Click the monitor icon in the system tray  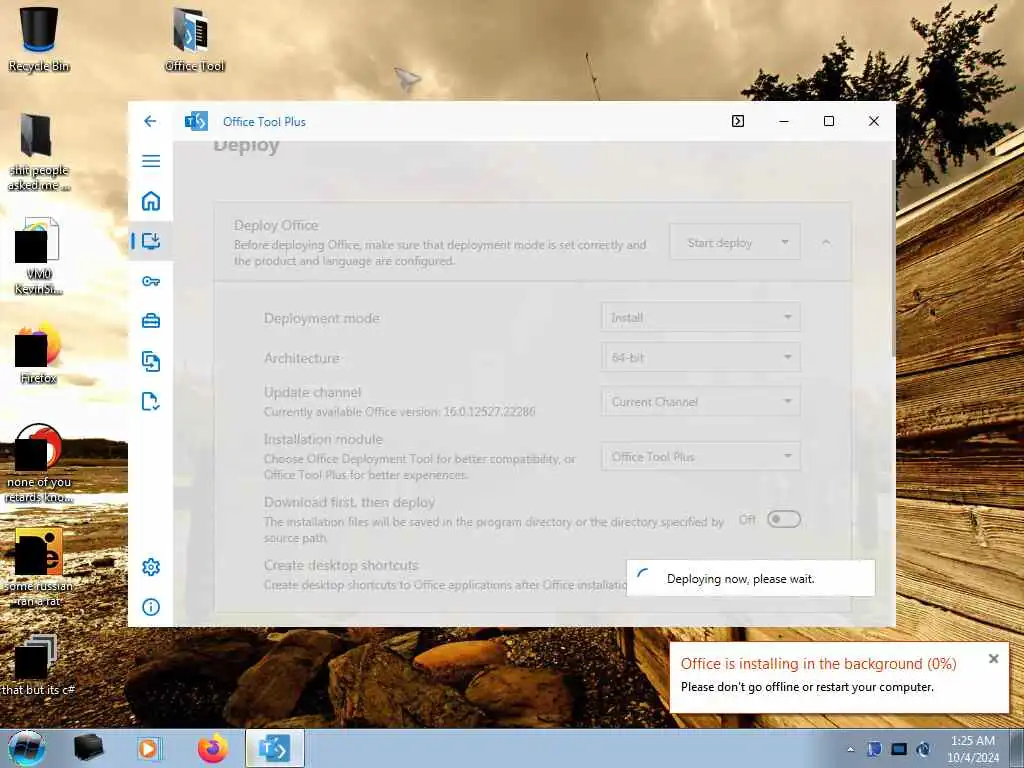(x=899, y=749)
